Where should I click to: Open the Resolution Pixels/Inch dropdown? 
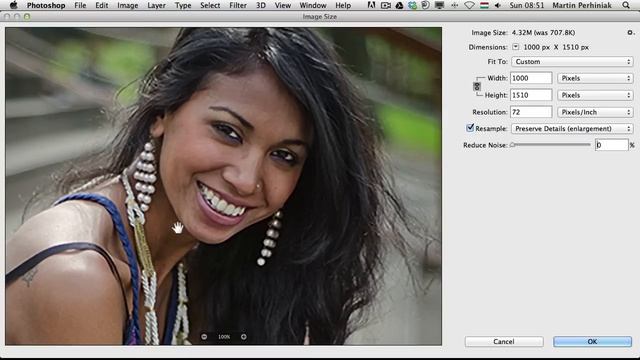(595, 112)
